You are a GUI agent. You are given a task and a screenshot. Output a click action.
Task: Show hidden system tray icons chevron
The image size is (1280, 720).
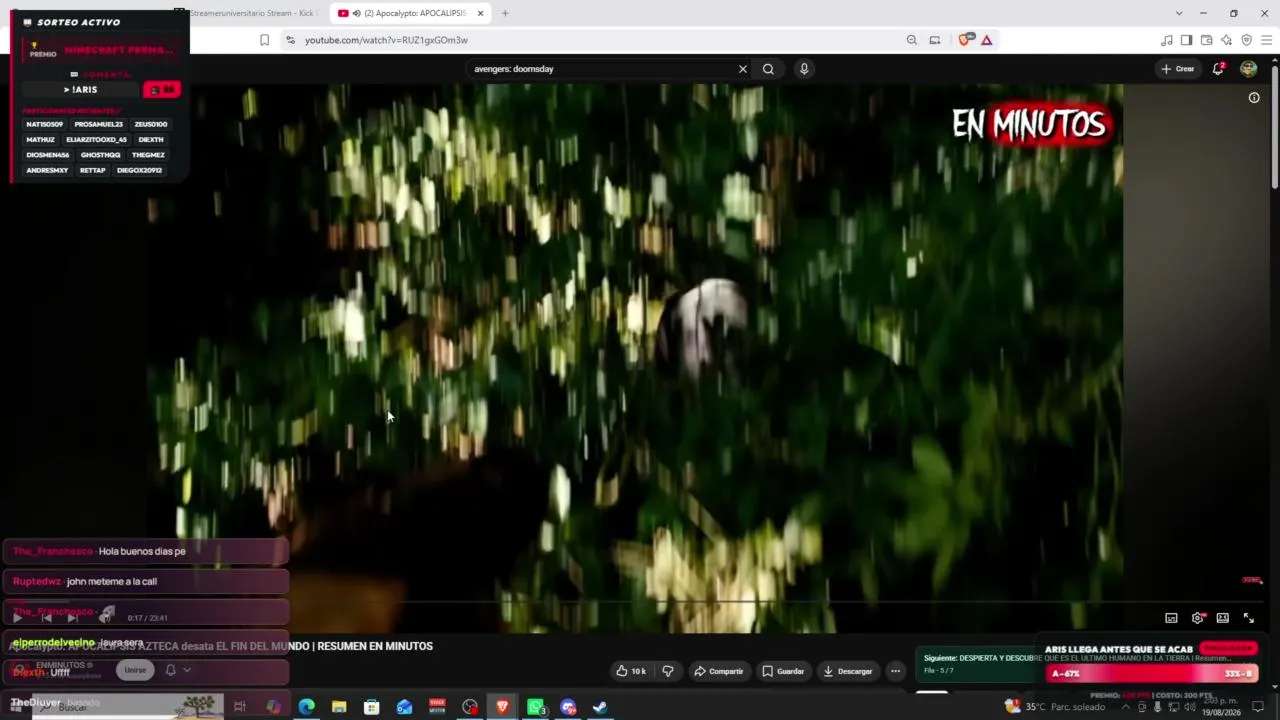pos(1126,707)
